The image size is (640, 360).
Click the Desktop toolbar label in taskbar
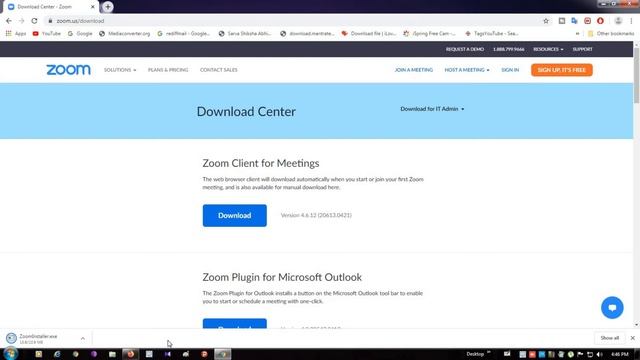tap(475, 354)
